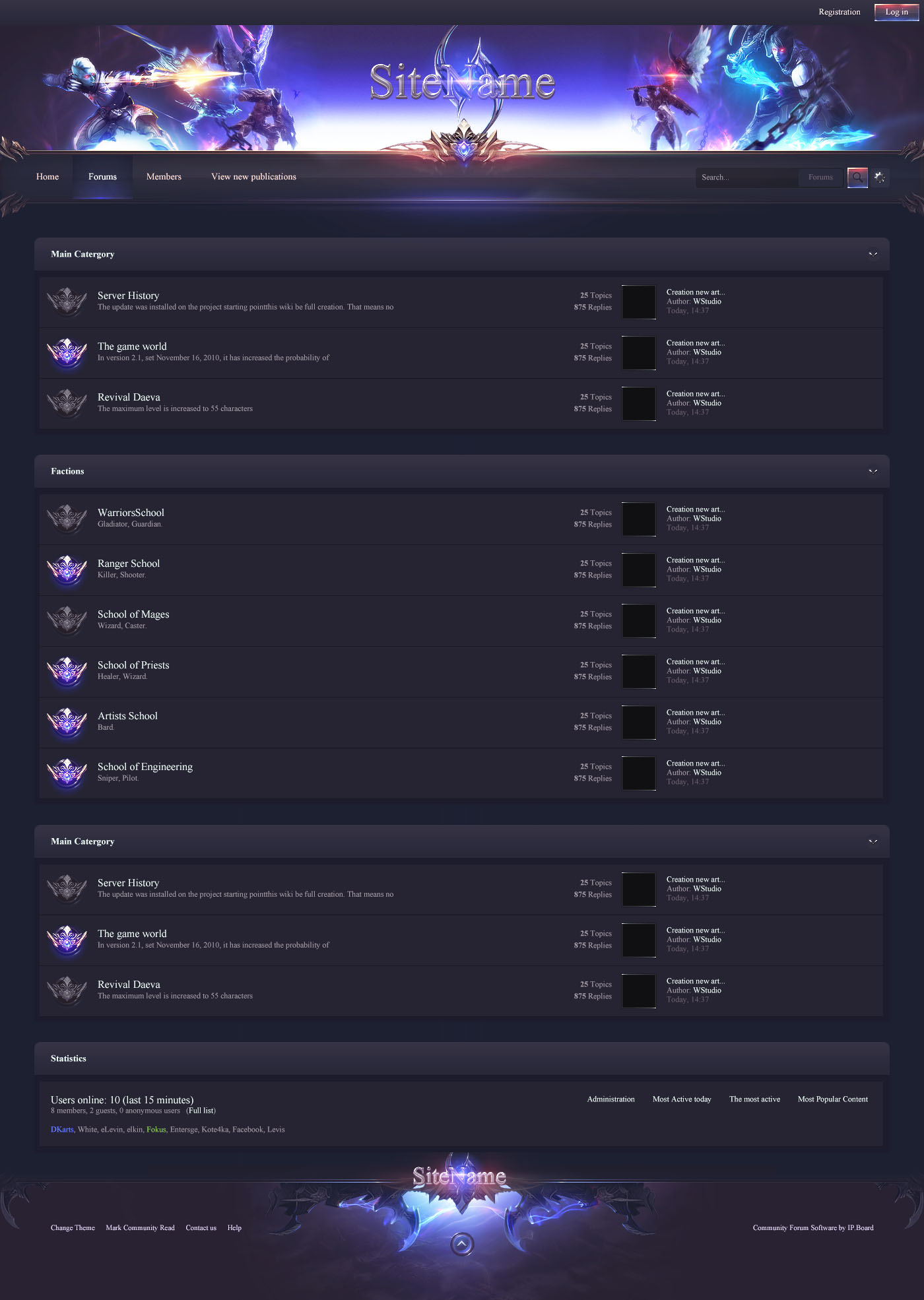Open the Forums search scope dropdown
The height and width of the screenshot is (1300, 924).
click(x=820, y=177)
